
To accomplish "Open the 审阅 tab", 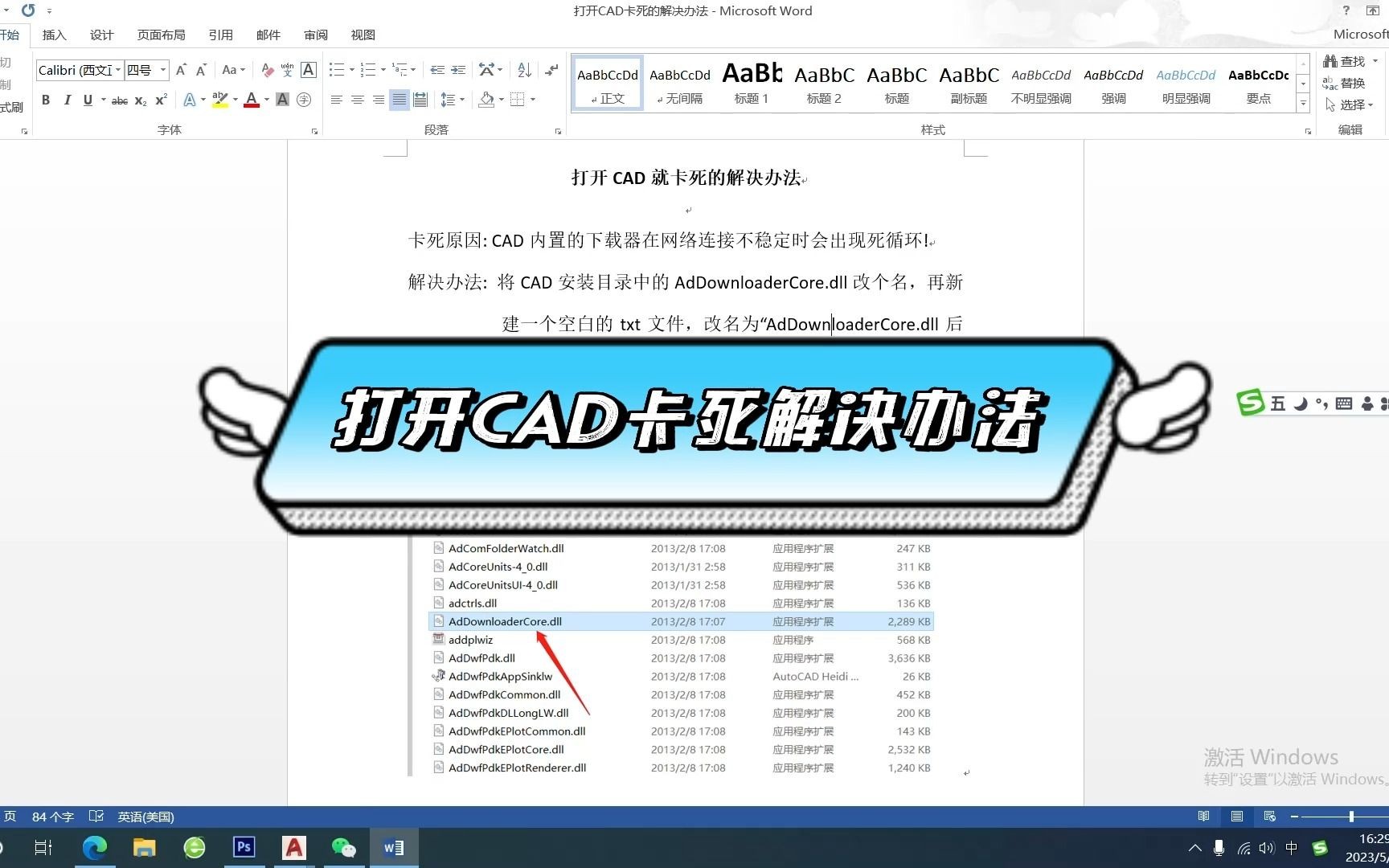I will [x=316, y=35].
